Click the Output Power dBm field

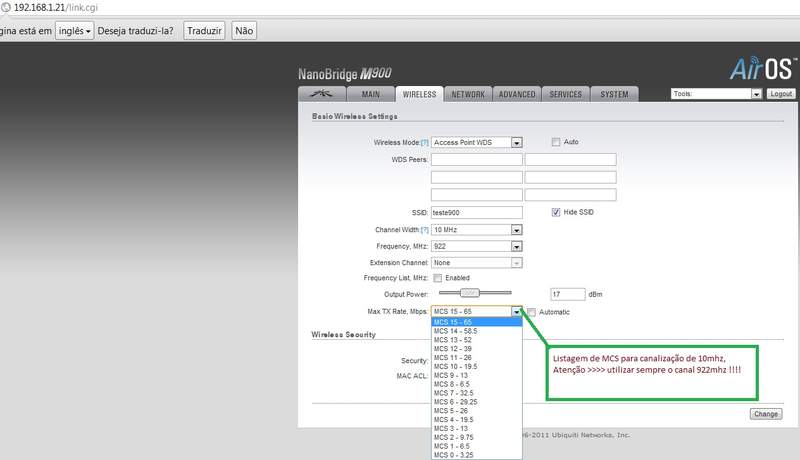567,294
